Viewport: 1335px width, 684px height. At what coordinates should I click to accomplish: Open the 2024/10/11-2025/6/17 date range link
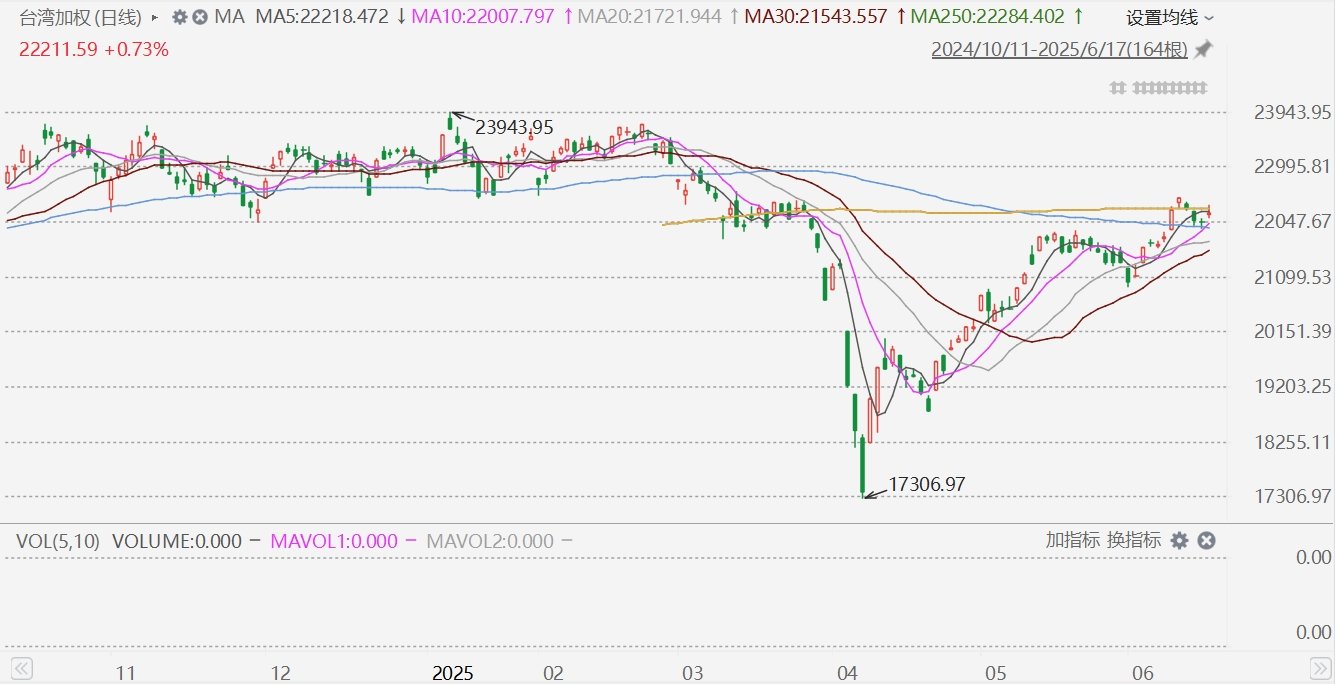click(x=1059, y=50)
